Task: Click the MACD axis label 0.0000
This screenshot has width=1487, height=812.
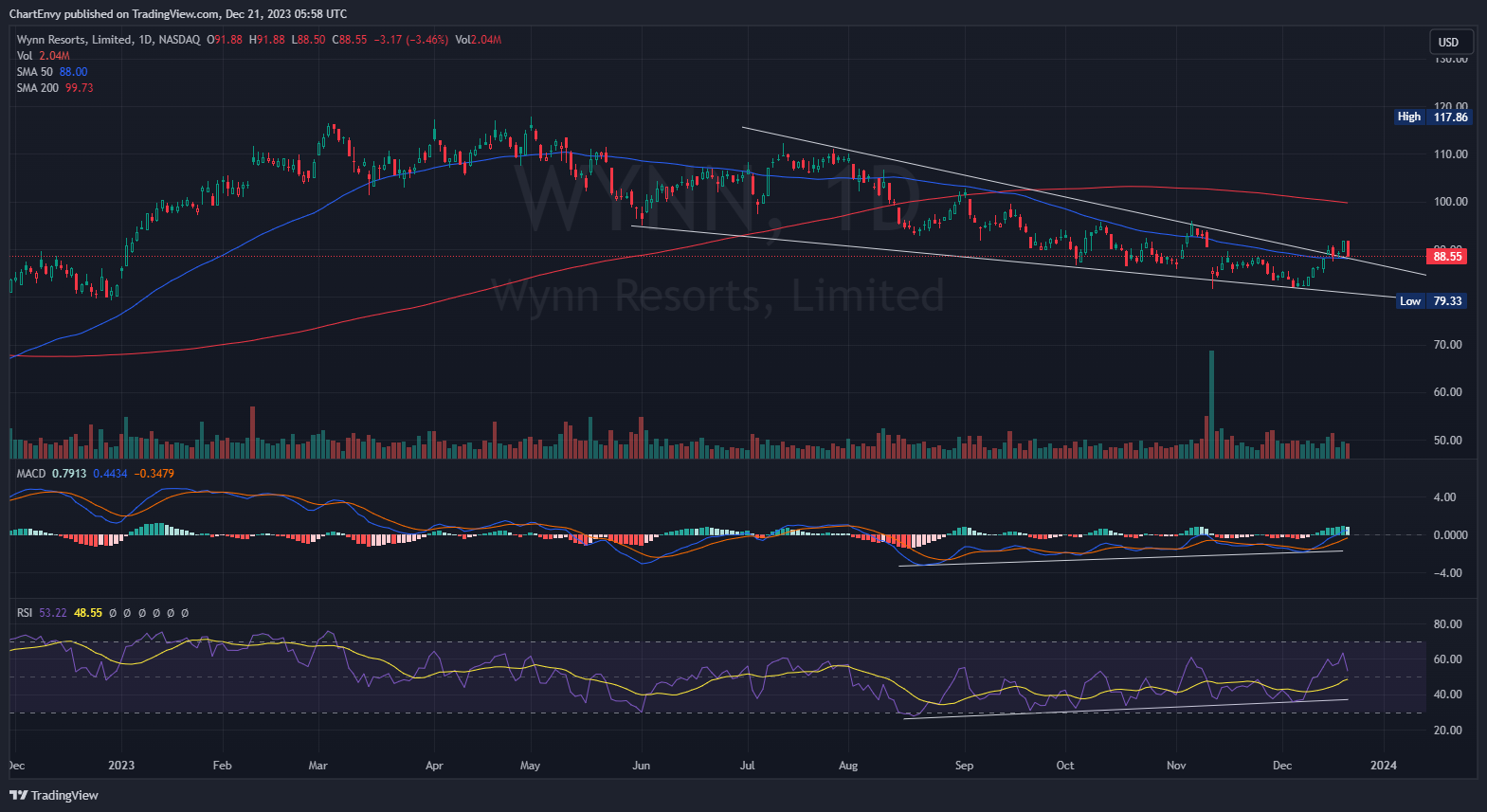Action: (x=1450, y=535)
